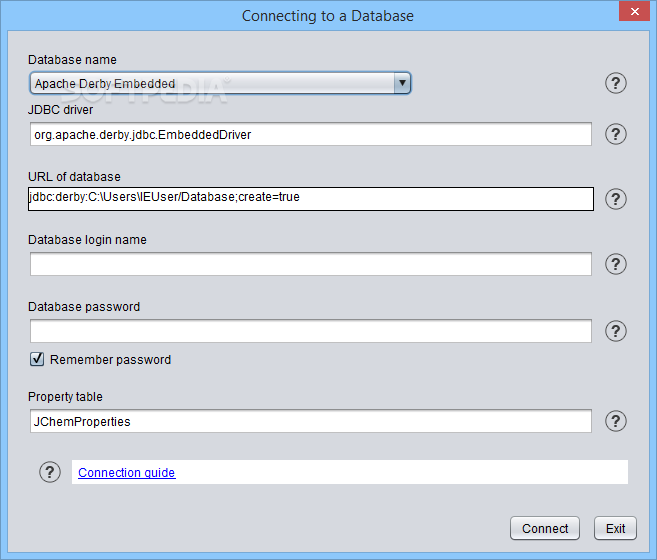Focus the URL of database text field
The width and height of the screenshot is (657, 560).
[310, 199]
